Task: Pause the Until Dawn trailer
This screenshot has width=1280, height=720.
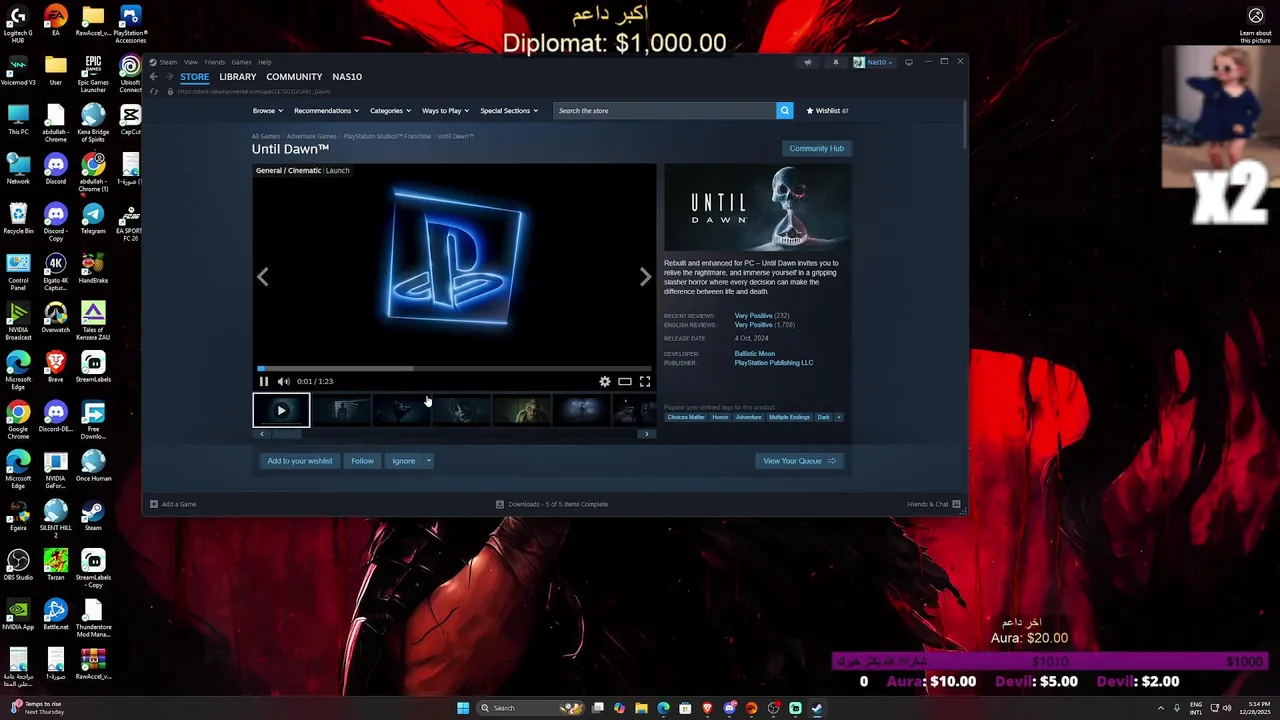Action: tap(264, 381)
